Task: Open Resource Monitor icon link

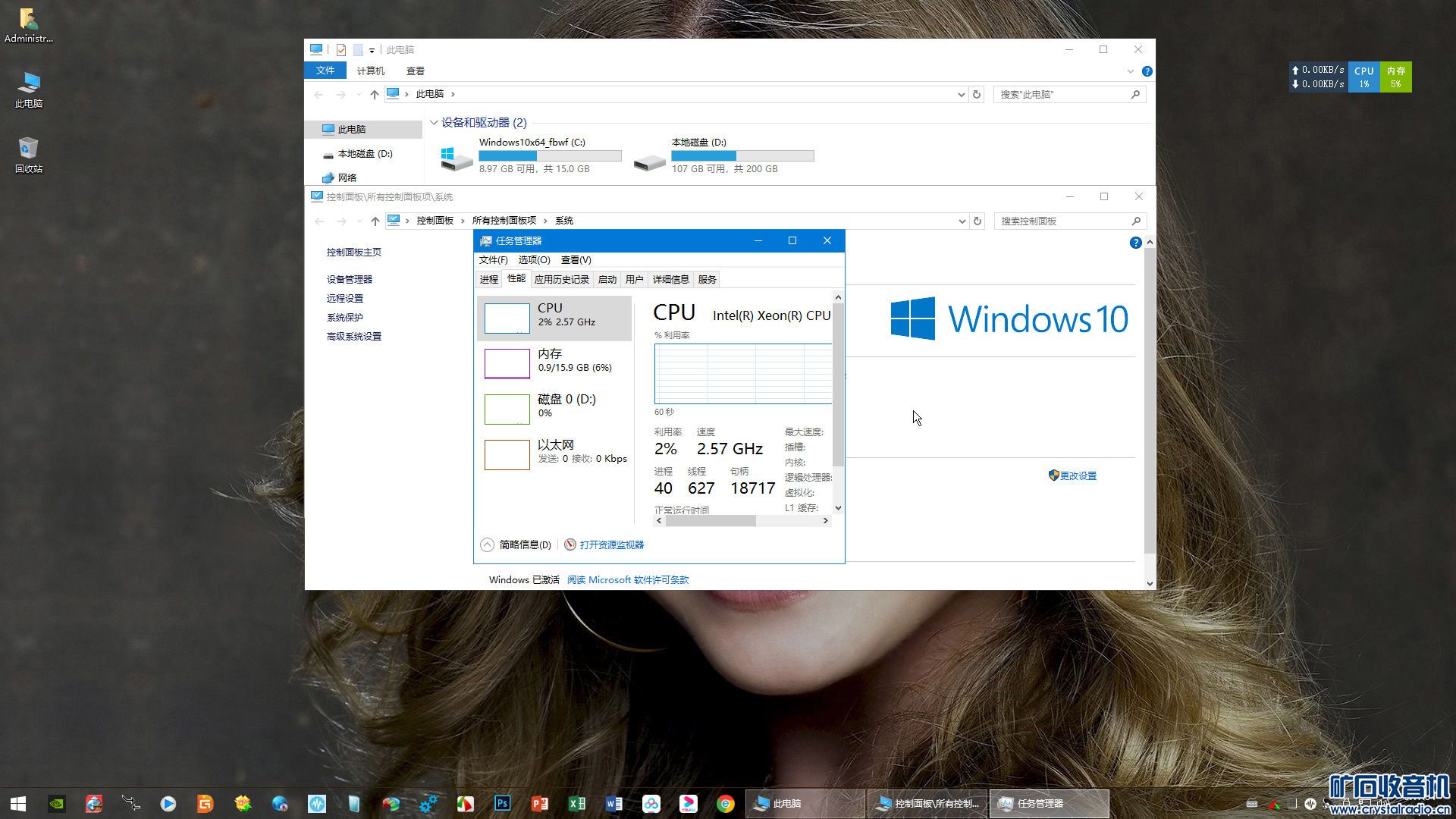Action: point(611,544)
